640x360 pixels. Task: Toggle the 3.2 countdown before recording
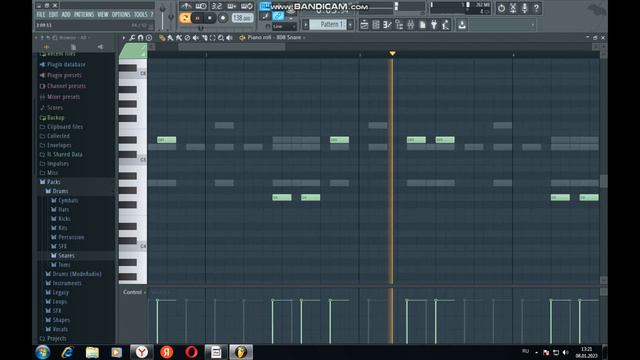216,6
